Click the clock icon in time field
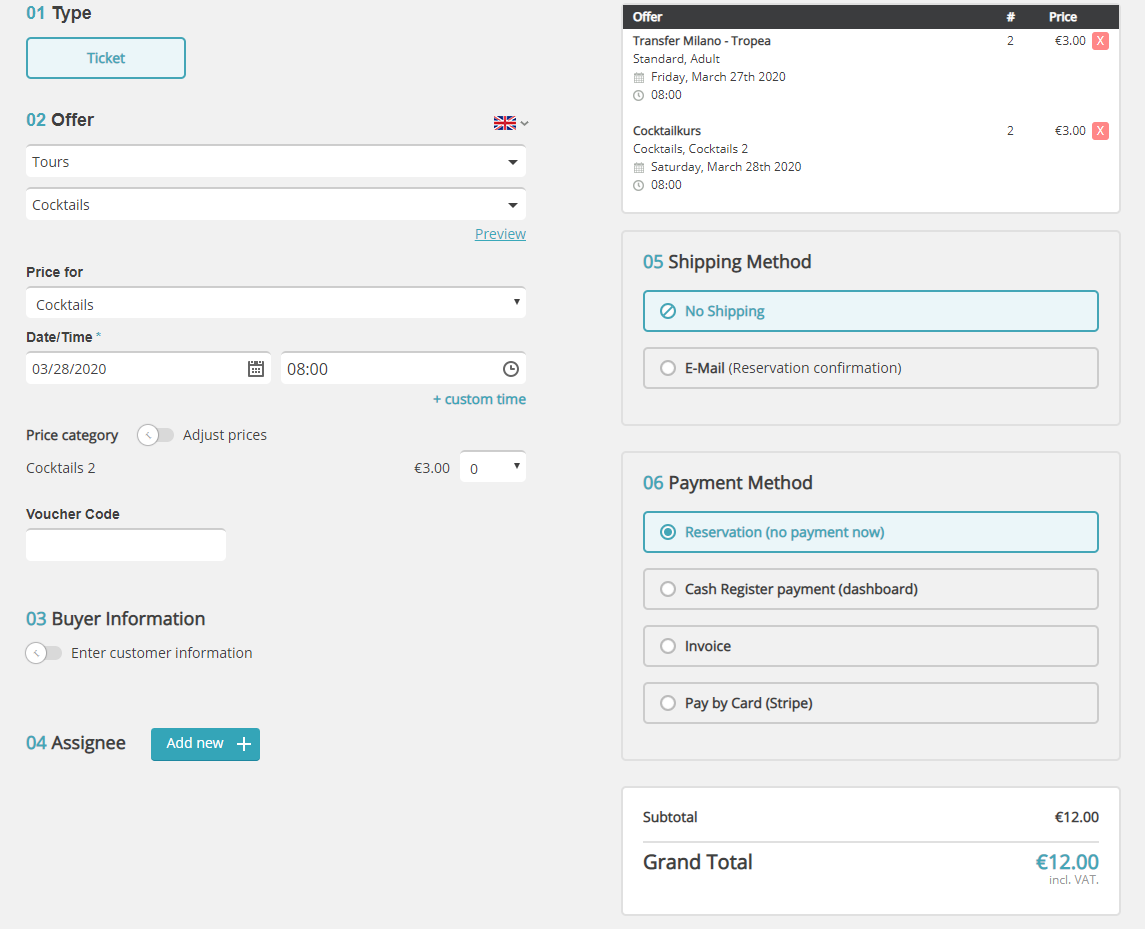This screenshot has width=1145, height=929. click(510, 369)
